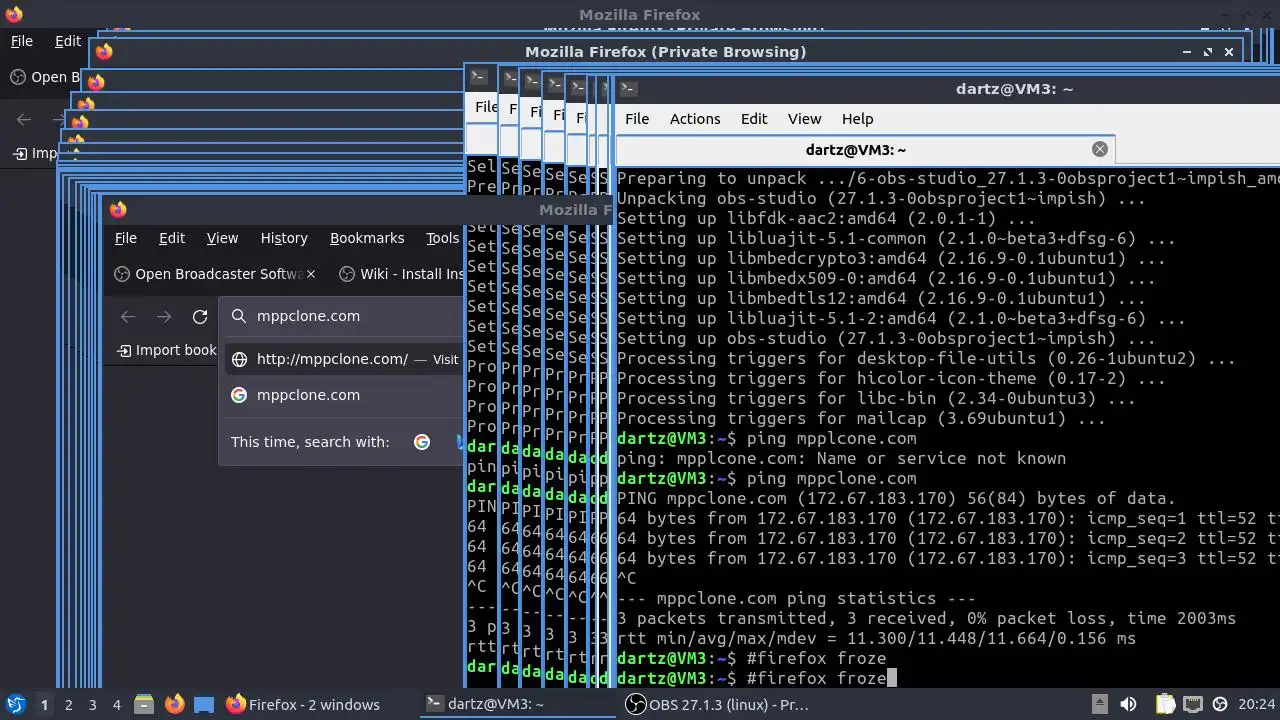The width and height of the screenshot is (1280, 720).
Task: Activate OBS 27.1.3 taskbar entry
Action: pyautogui.click(x=716, y=704)
